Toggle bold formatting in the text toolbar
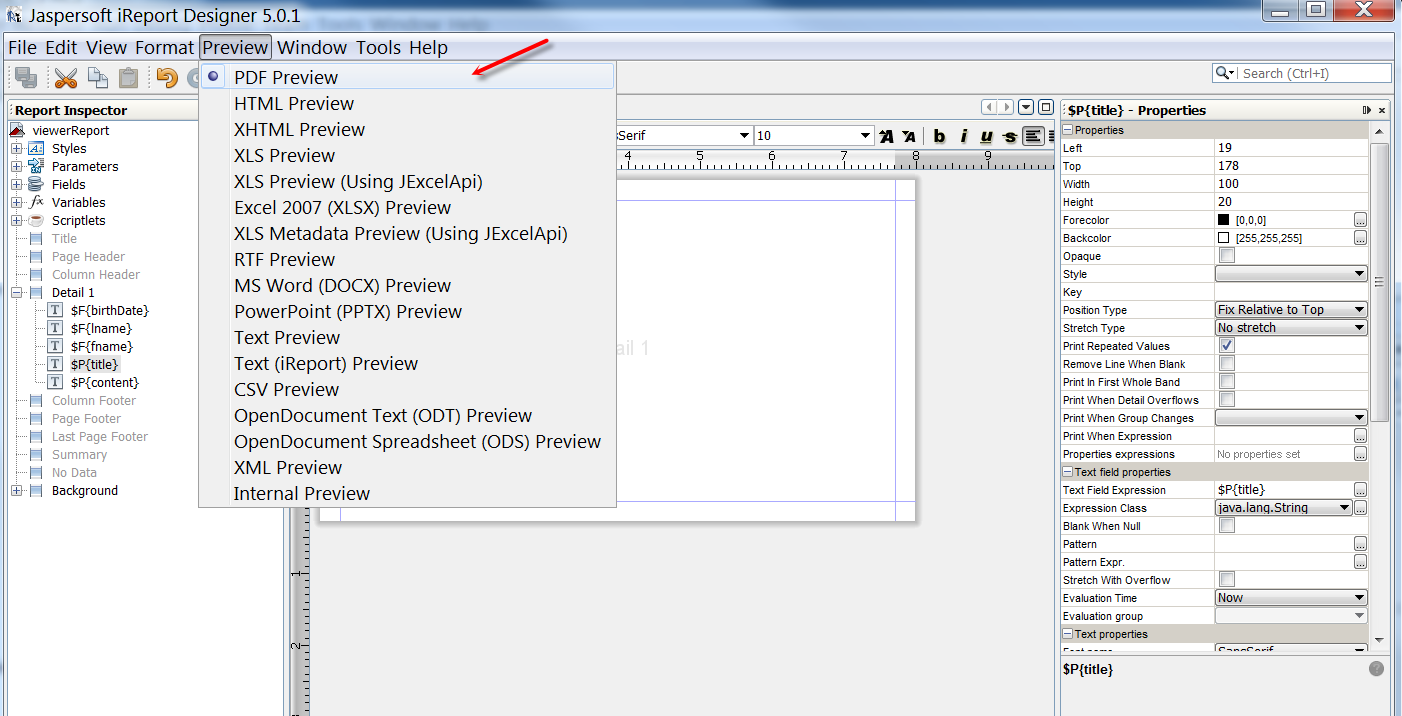The image size is (1402, 716). (939, 135)
